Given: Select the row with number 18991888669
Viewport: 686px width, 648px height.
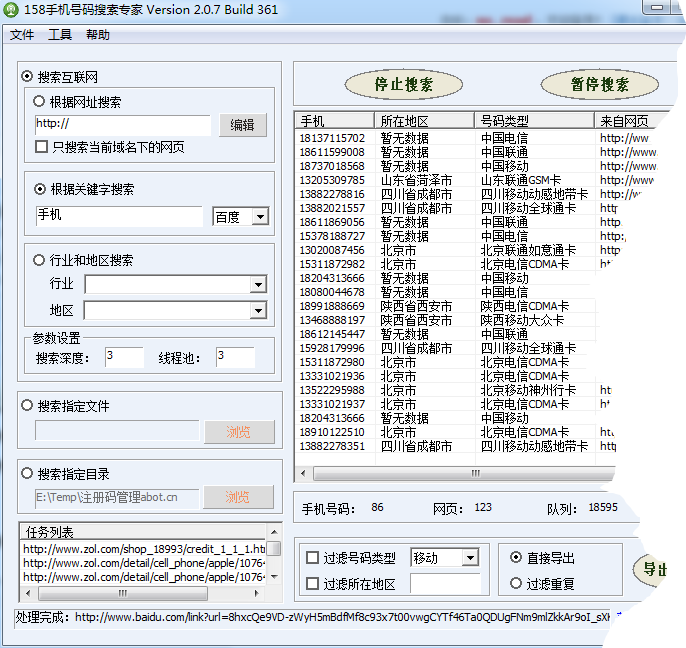Looking at the screenshot, I should pyautogui.click(x=446, y=306).
